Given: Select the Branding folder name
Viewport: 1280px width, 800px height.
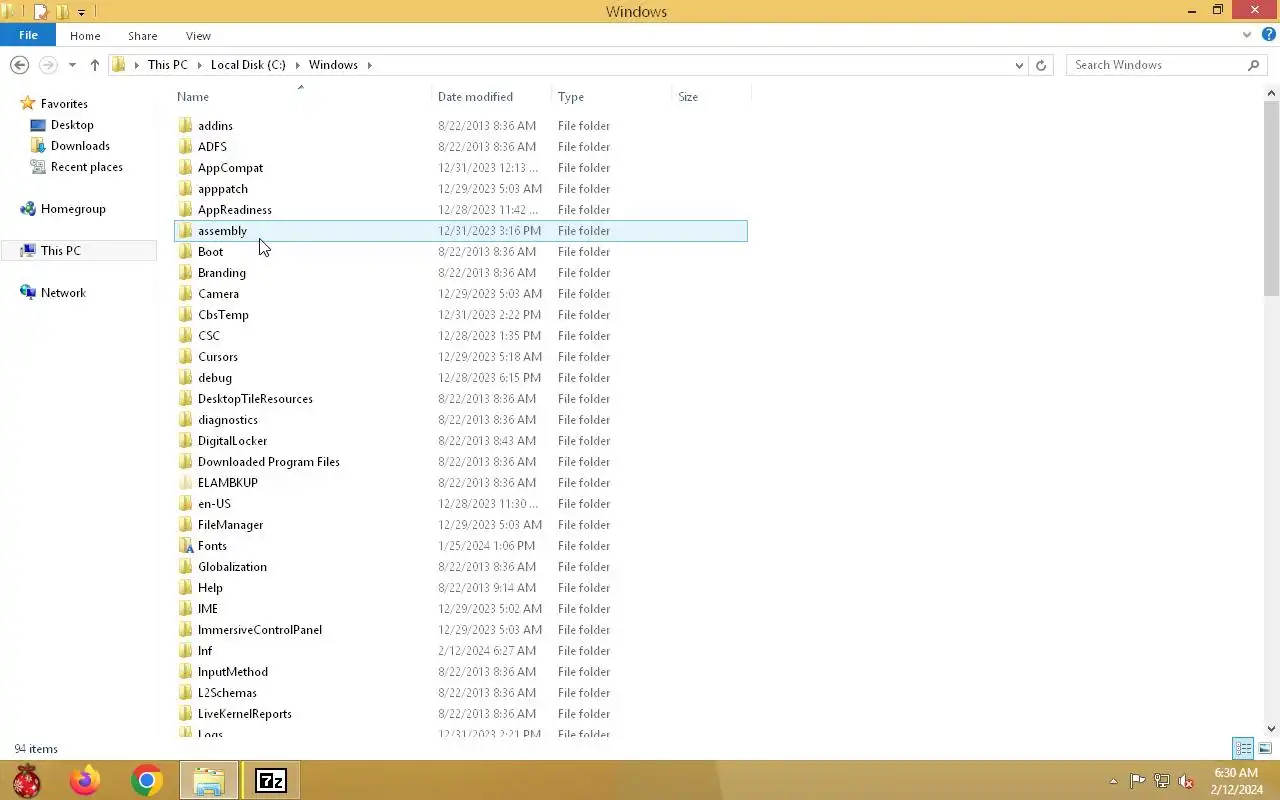Looking at the screenshot, I should pyautogui.click(x=222, y=273).
